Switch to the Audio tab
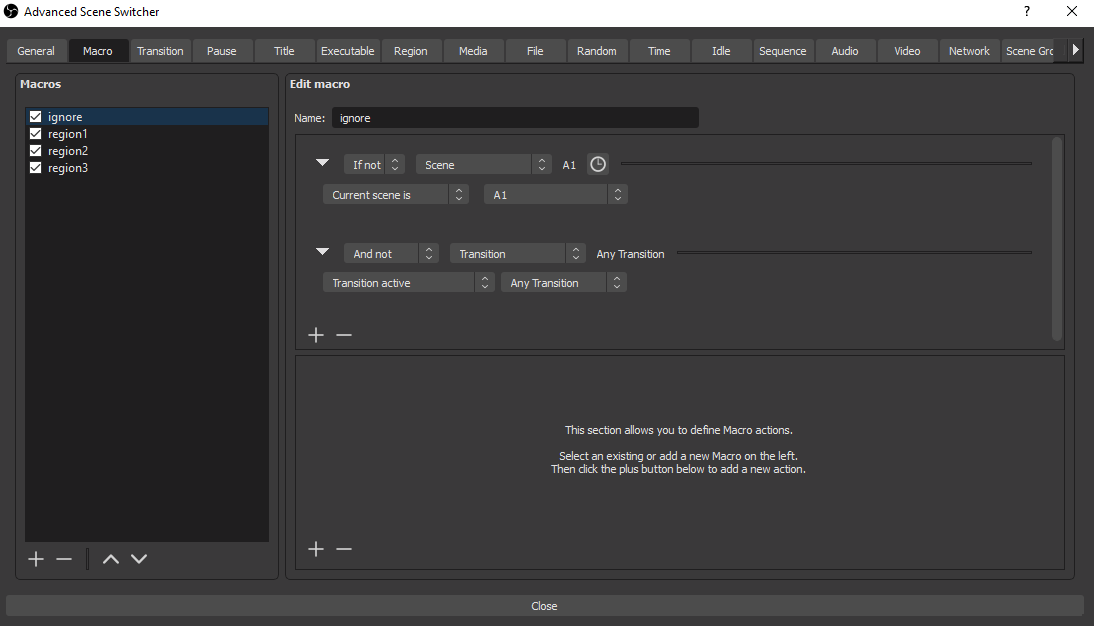This screenshot has height=626, width=1094. pyautogui.click(x=845, y=51)
